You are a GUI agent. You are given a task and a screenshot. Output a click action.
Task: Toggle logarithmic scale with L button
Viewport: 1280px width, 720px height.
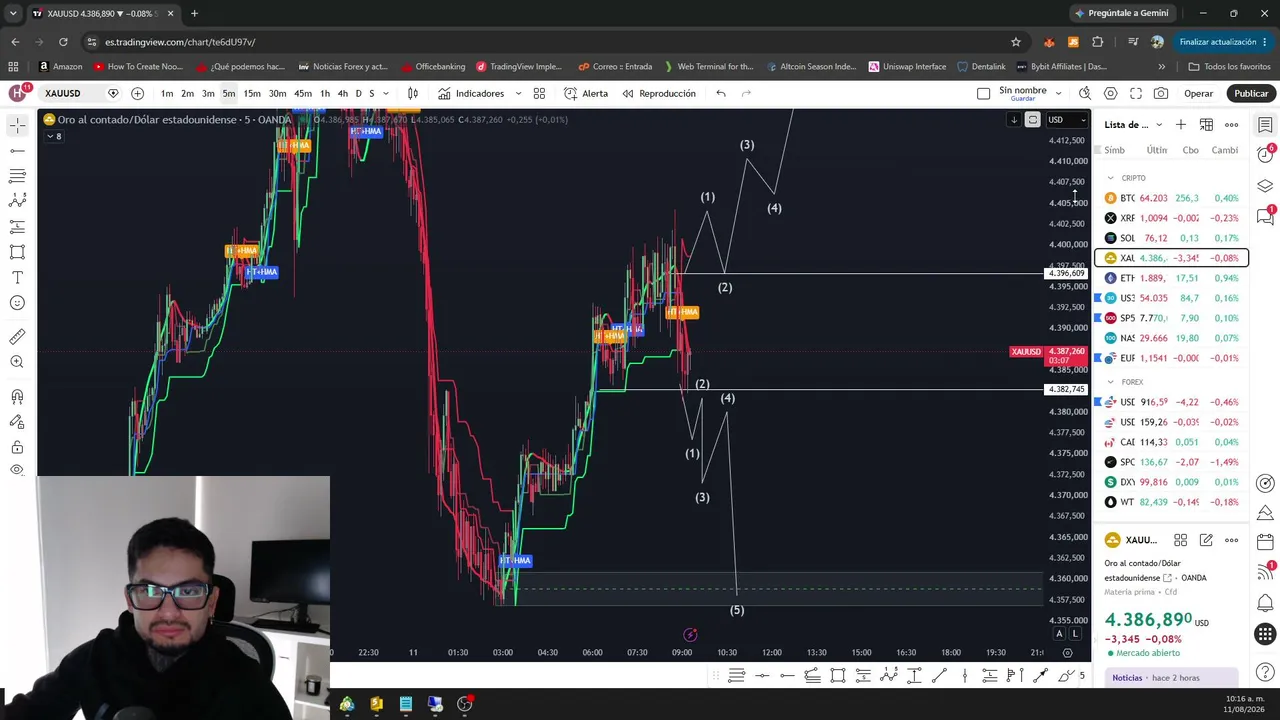coord(1075,634)
